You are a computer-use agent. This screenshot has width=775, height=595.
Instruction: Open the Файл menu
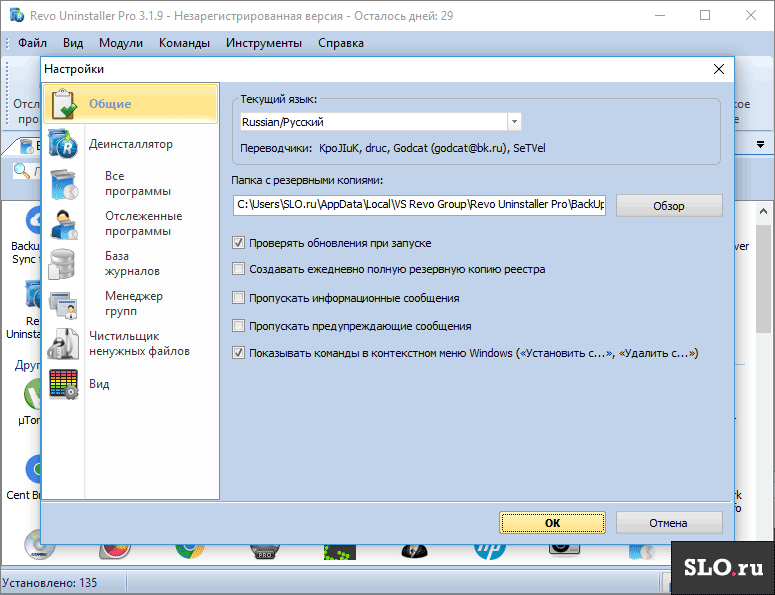point(33,43)
